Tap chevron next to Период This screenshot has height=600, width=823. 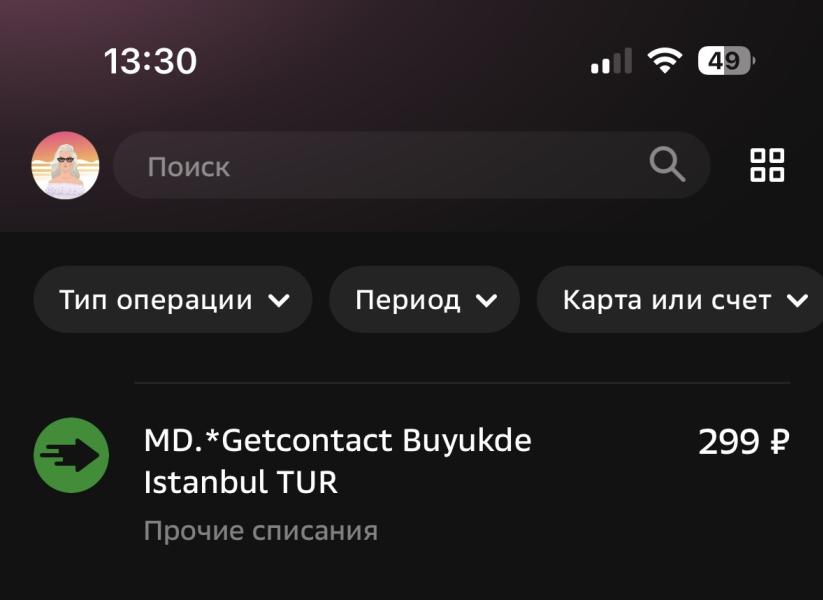coord(486,301)
